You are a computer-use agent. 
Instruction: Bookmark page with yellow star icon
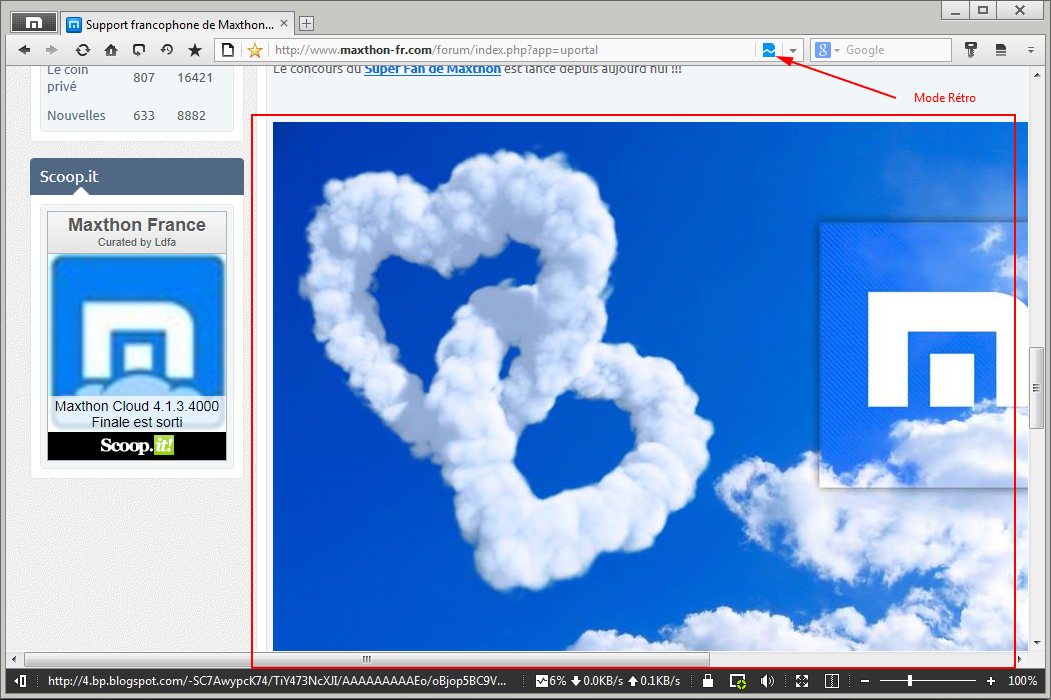(255, 50)
